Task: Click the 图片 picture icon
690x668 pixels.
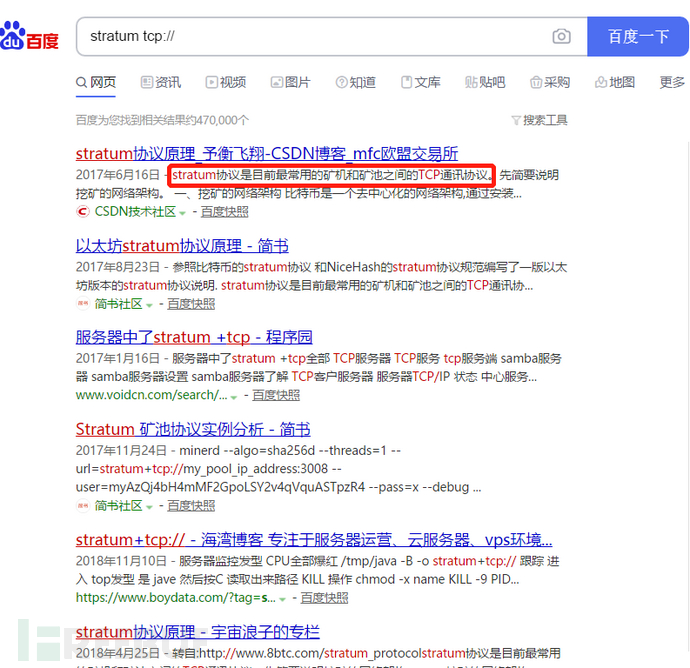Action: pos(277,82)
